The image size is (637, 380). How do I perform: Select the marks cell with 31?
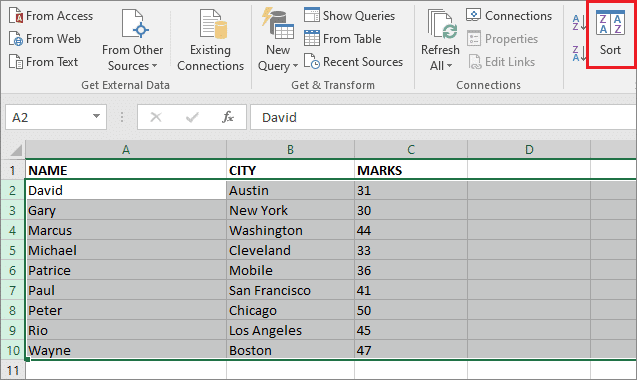pos(411,190)
